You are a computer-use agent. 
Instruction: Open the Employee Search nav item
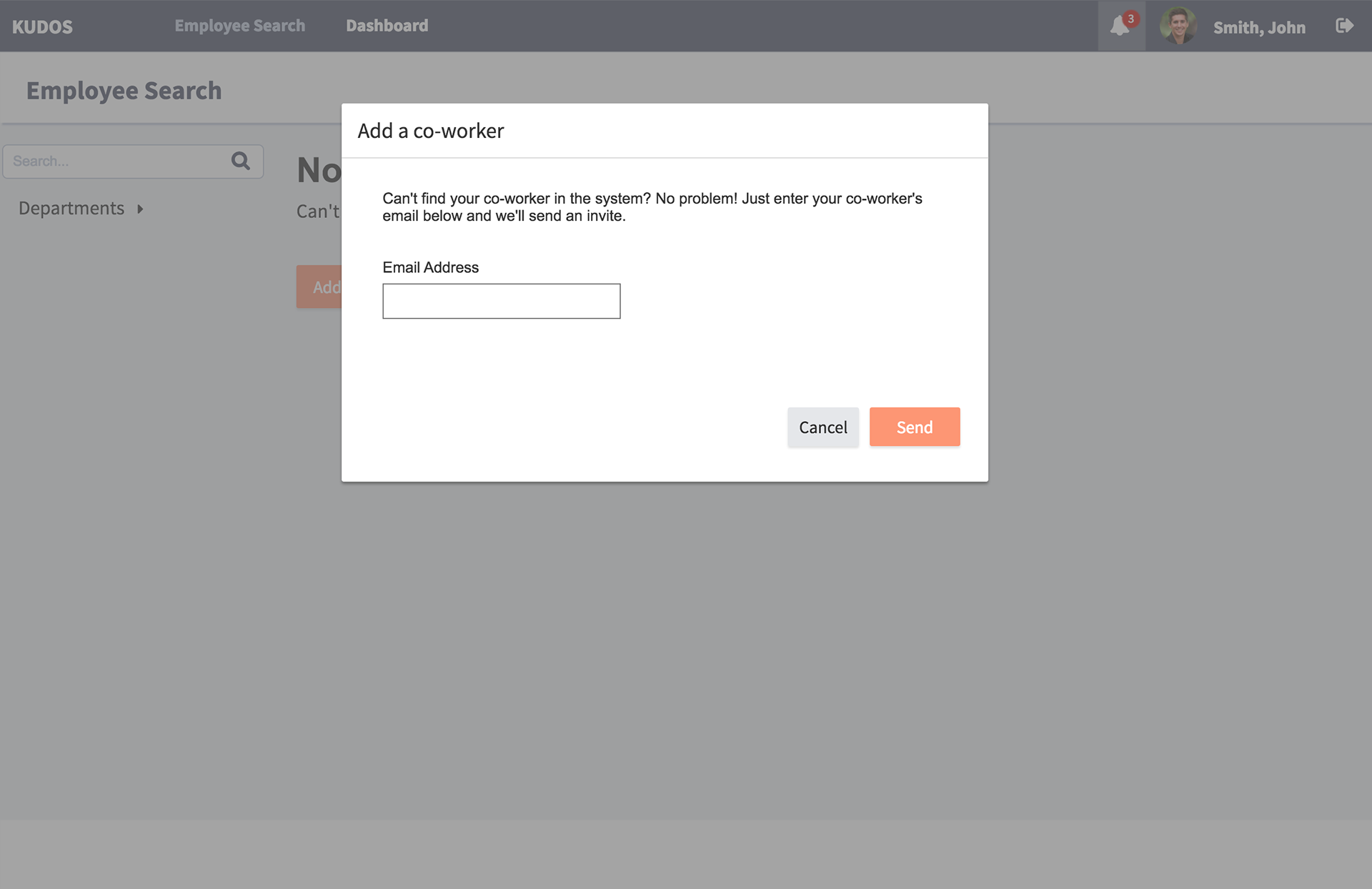pyautogui.click(x=239, y=26)
